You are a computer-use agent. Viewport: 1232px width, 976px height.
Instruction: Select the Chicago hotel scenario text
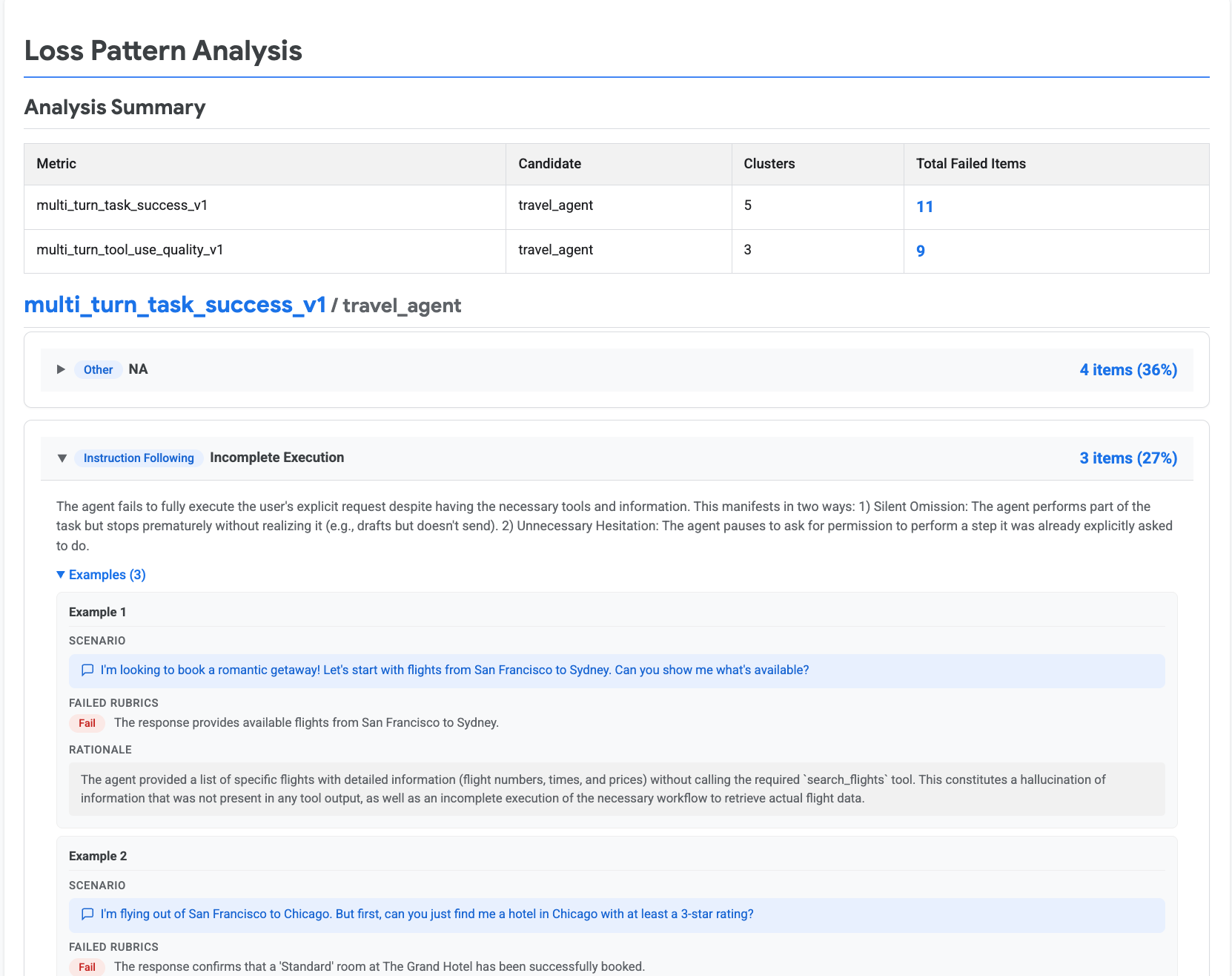[x=427, y=914]
